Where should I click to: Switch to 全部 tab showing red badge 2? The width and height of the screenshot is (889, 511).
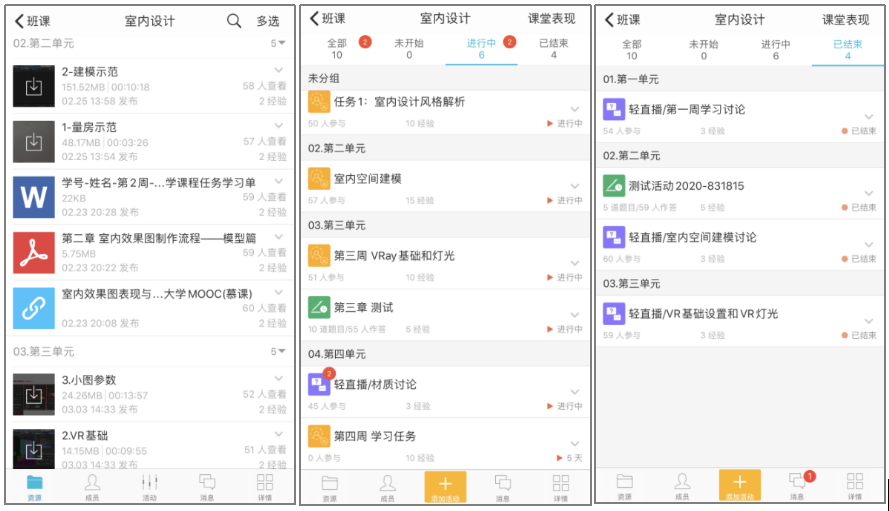click(x=338, y=49)
